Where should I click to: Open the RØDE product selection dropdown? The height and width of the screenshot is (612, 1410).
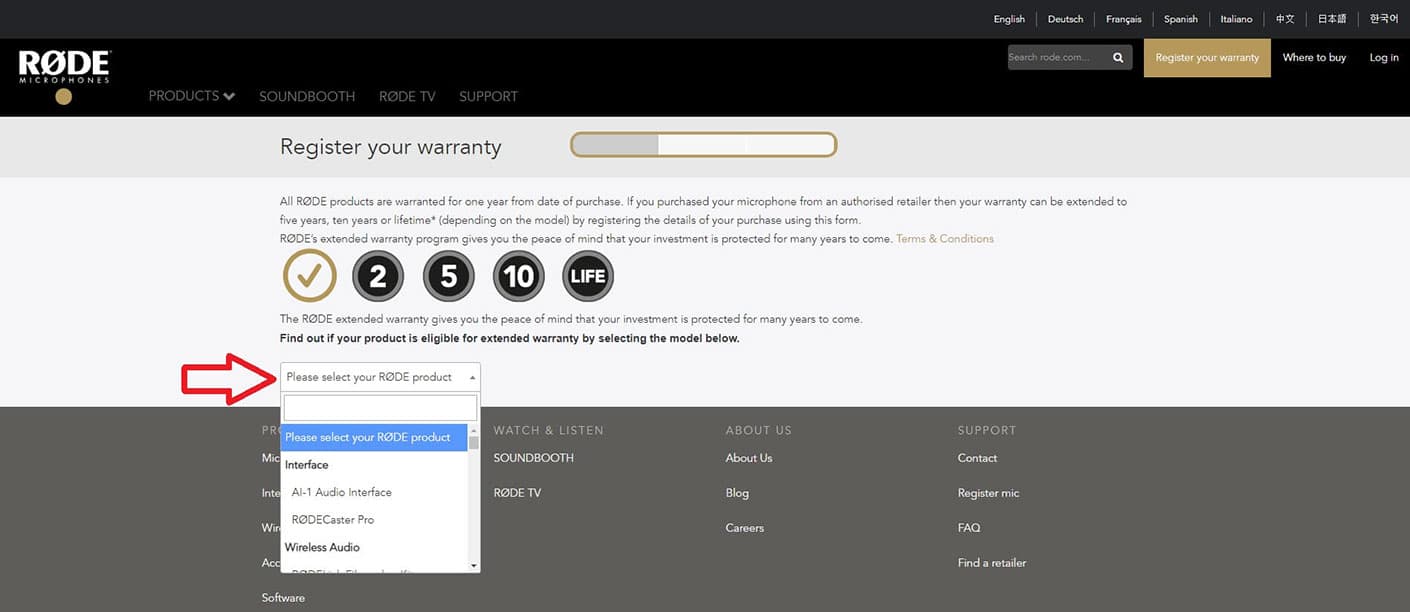pyautogui.click(x=380, y=377)
